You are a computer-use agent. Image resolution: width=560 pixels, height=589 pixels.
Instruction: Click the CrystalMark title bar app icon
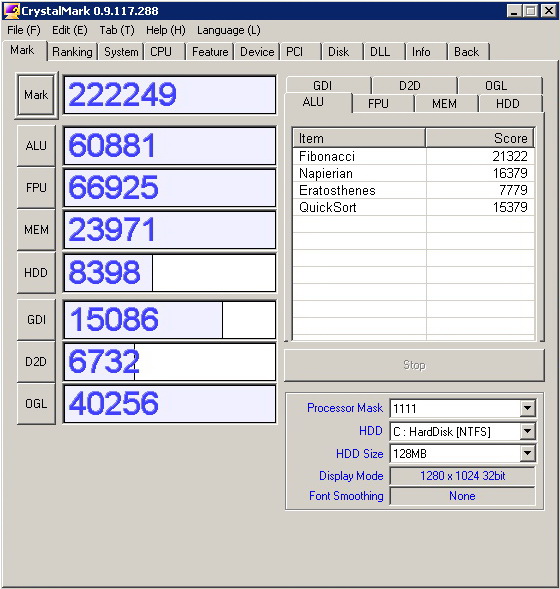11,11
